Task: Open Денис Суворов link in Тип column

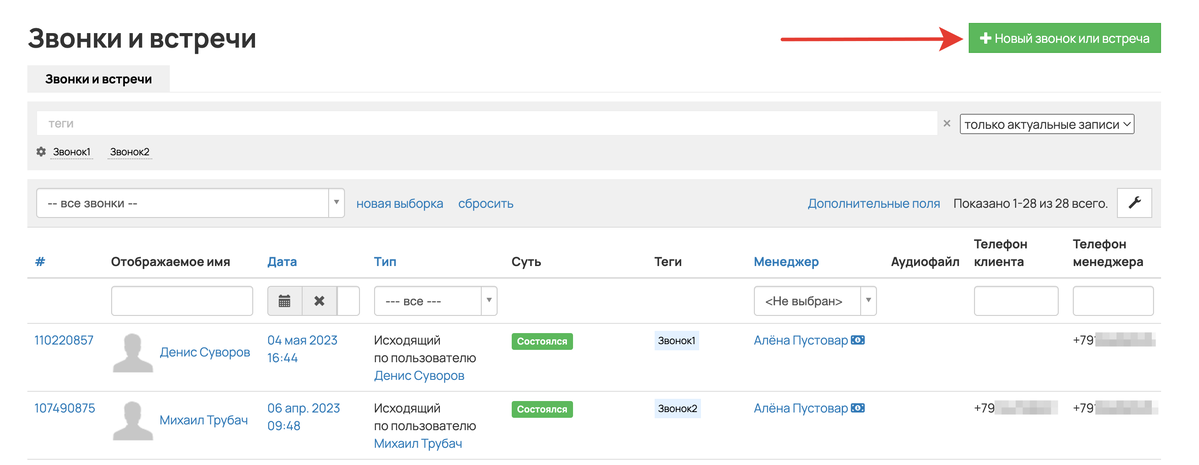Action: [x=419, y=376]
